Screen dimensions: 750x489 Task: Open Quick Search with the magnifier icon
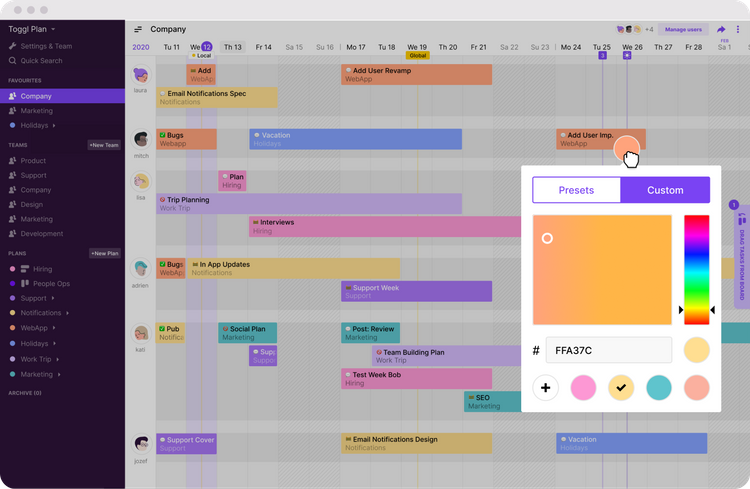click(x=12, y=61)
